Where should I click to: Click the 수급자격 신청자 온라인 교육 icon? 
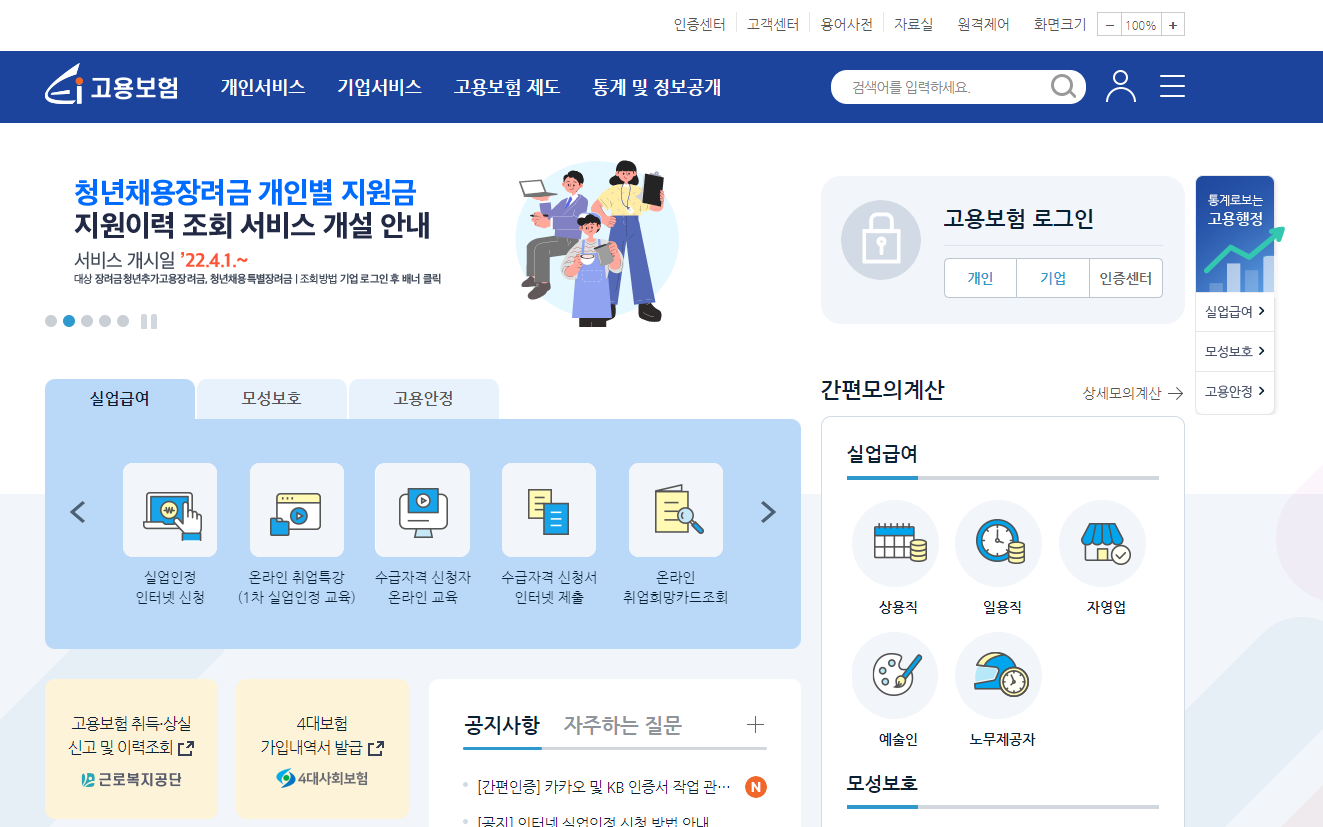pyautogui.click(x=422, y=510)
